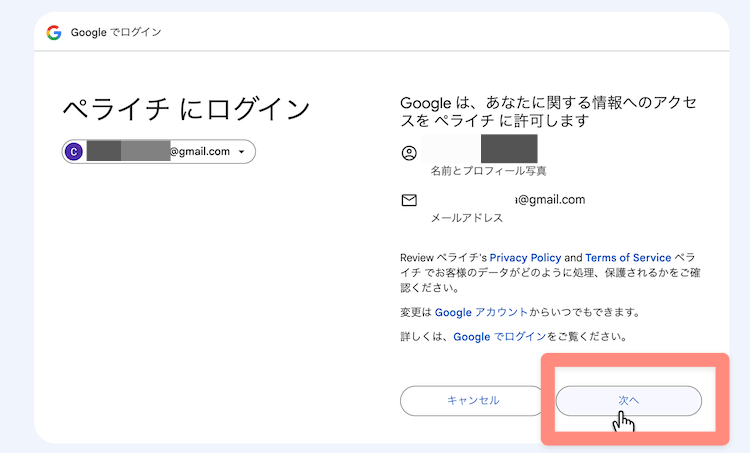The height and width of the screenshot is (453, 750).
Task: Open the account selector dropdown arrow
Action: 242,152
